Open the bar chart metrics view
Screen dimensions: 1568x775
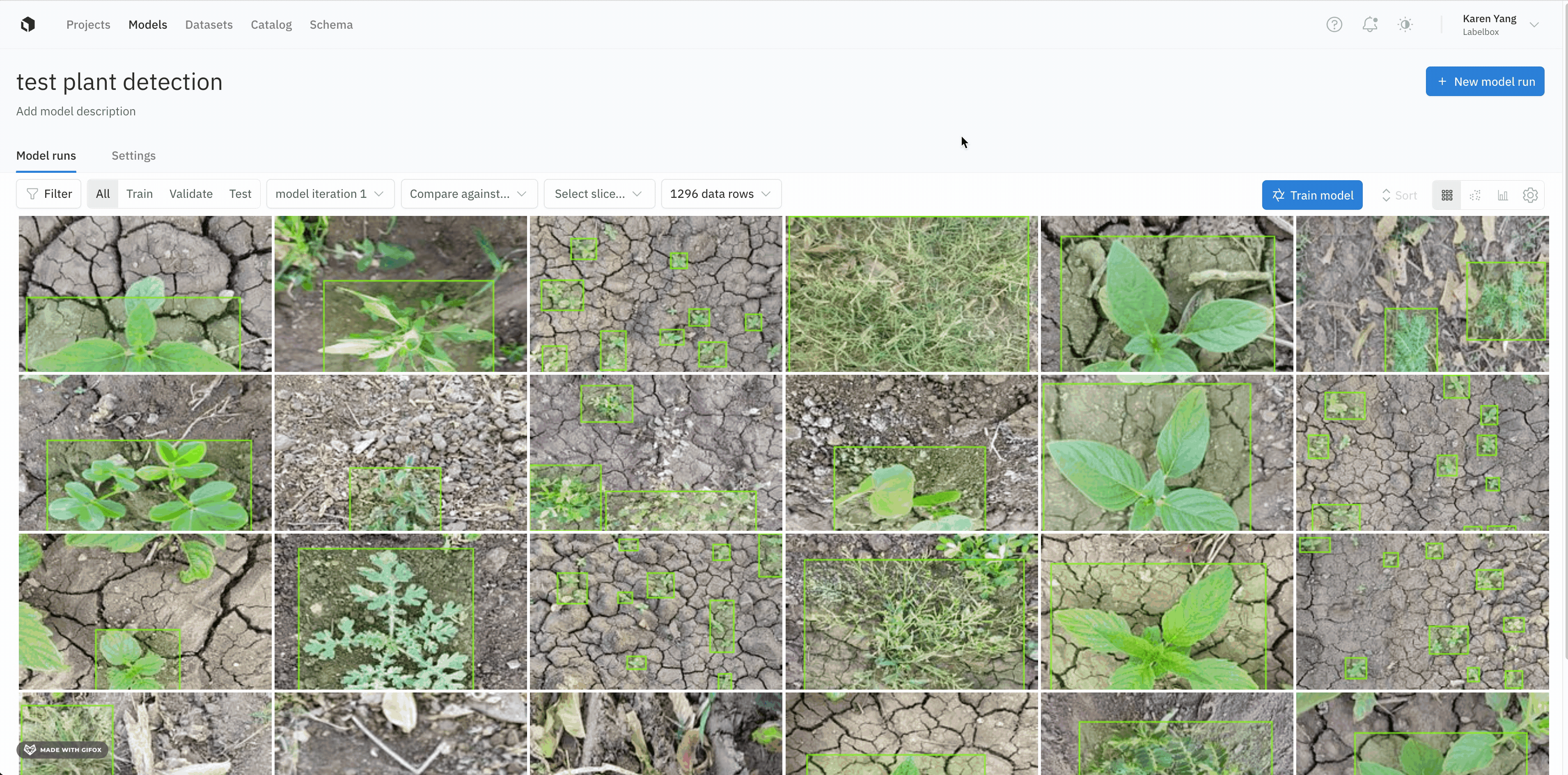(x=1503, y=195)
